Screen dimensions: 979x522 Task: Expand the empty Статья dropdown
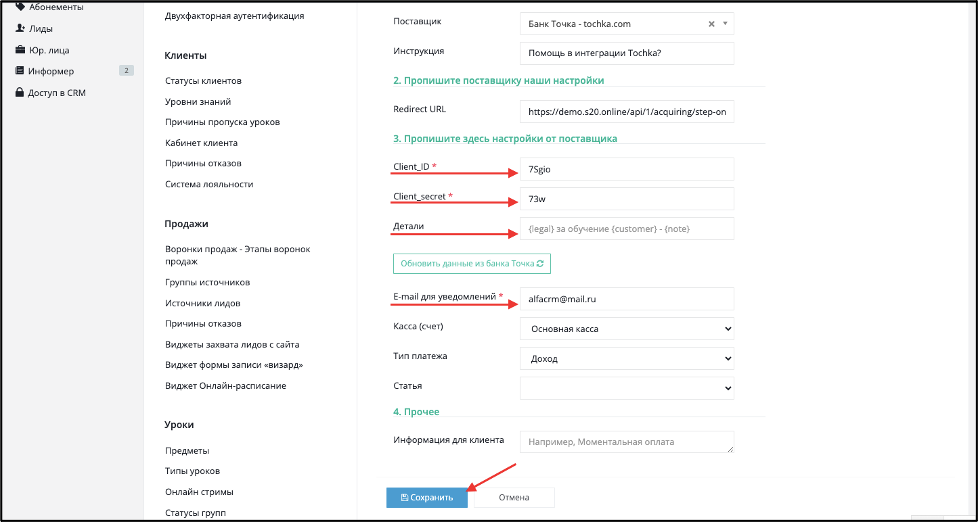pos(627,388)
